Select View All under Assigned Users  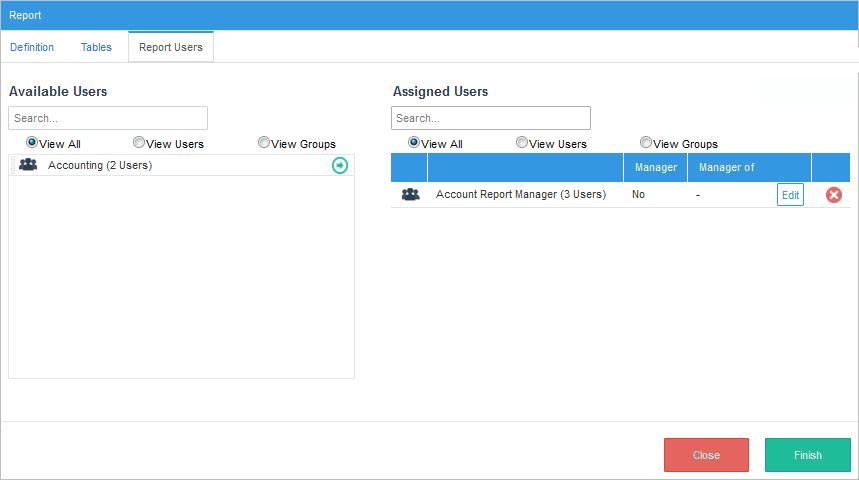pos(414,143)
